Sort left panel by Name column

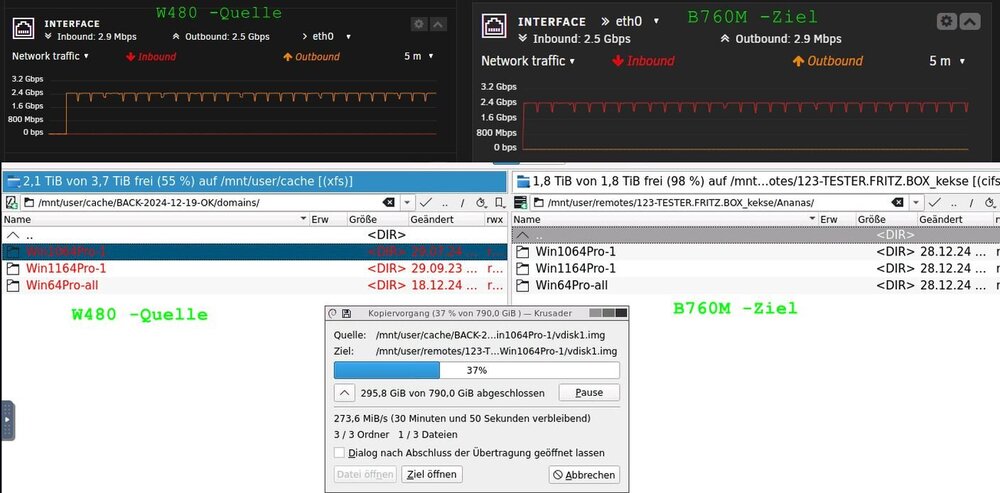[x=155, y=219]
